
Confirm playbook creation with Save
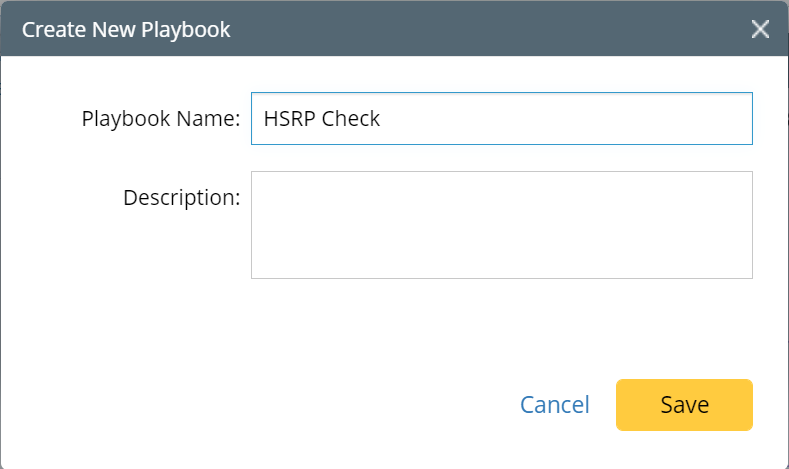pyautogui.click(x=684, y=405)
